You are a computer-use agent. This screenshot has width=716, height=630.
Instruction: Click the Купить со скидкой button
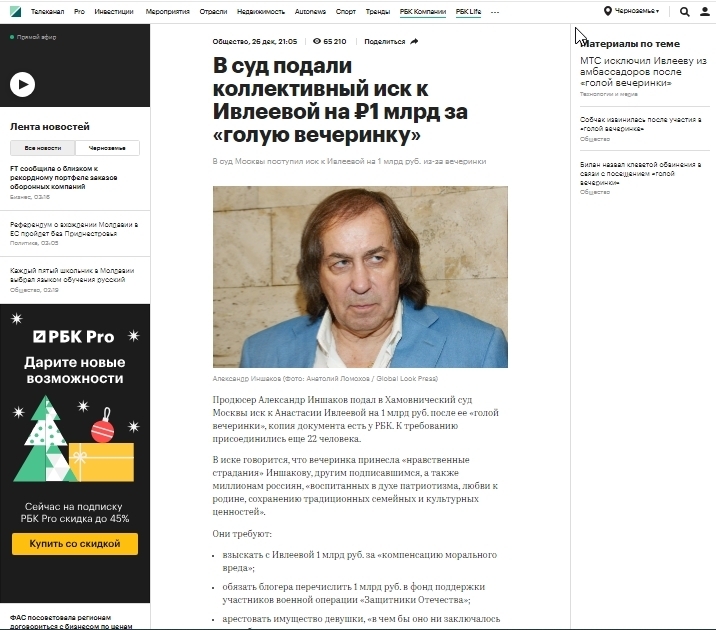[75, 544]
